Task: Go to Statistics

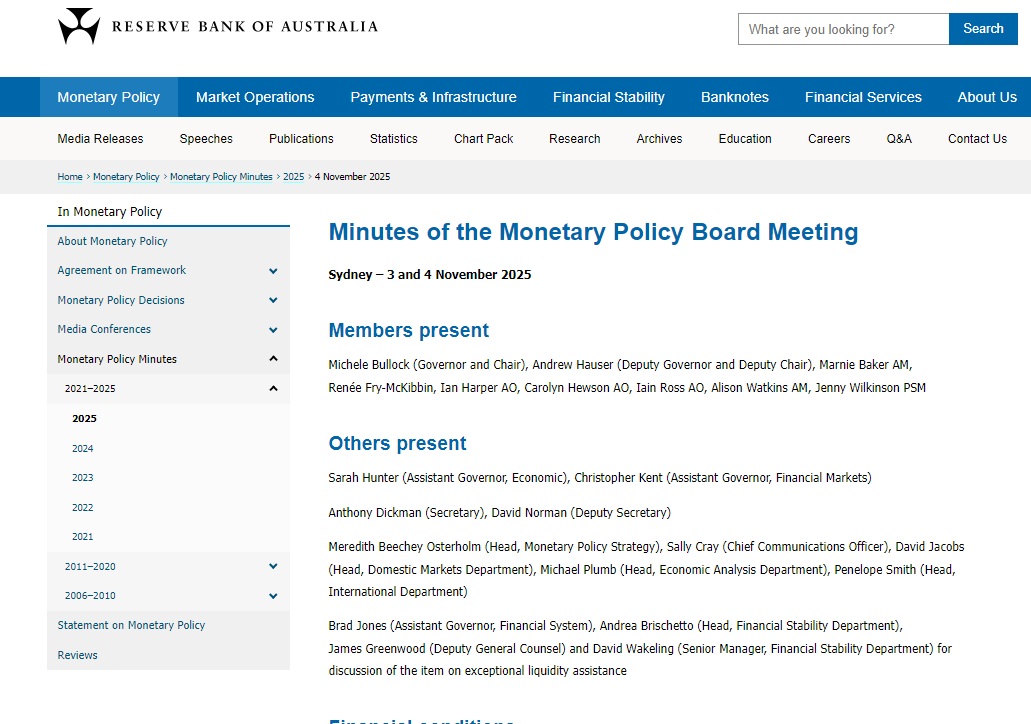Action: (393, 139)
